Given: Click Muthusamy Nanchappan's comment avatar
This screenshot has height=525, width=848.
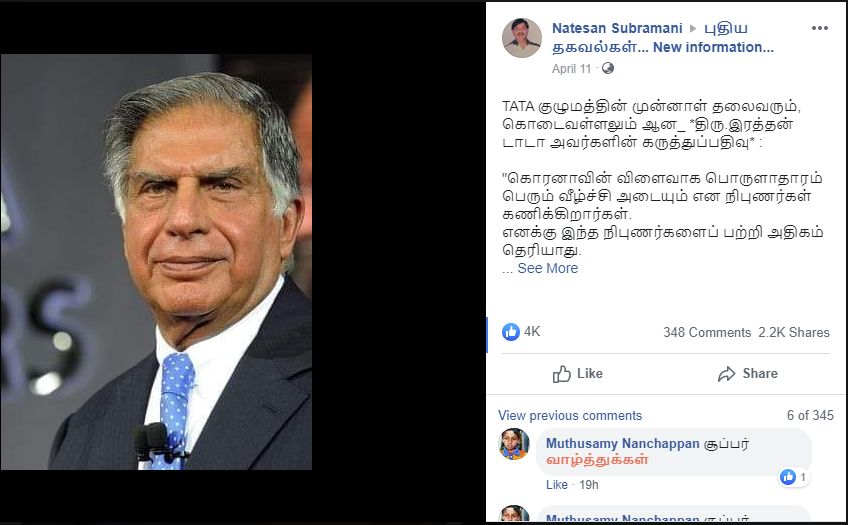Looking at the screenshot, I should click(514, 444).
